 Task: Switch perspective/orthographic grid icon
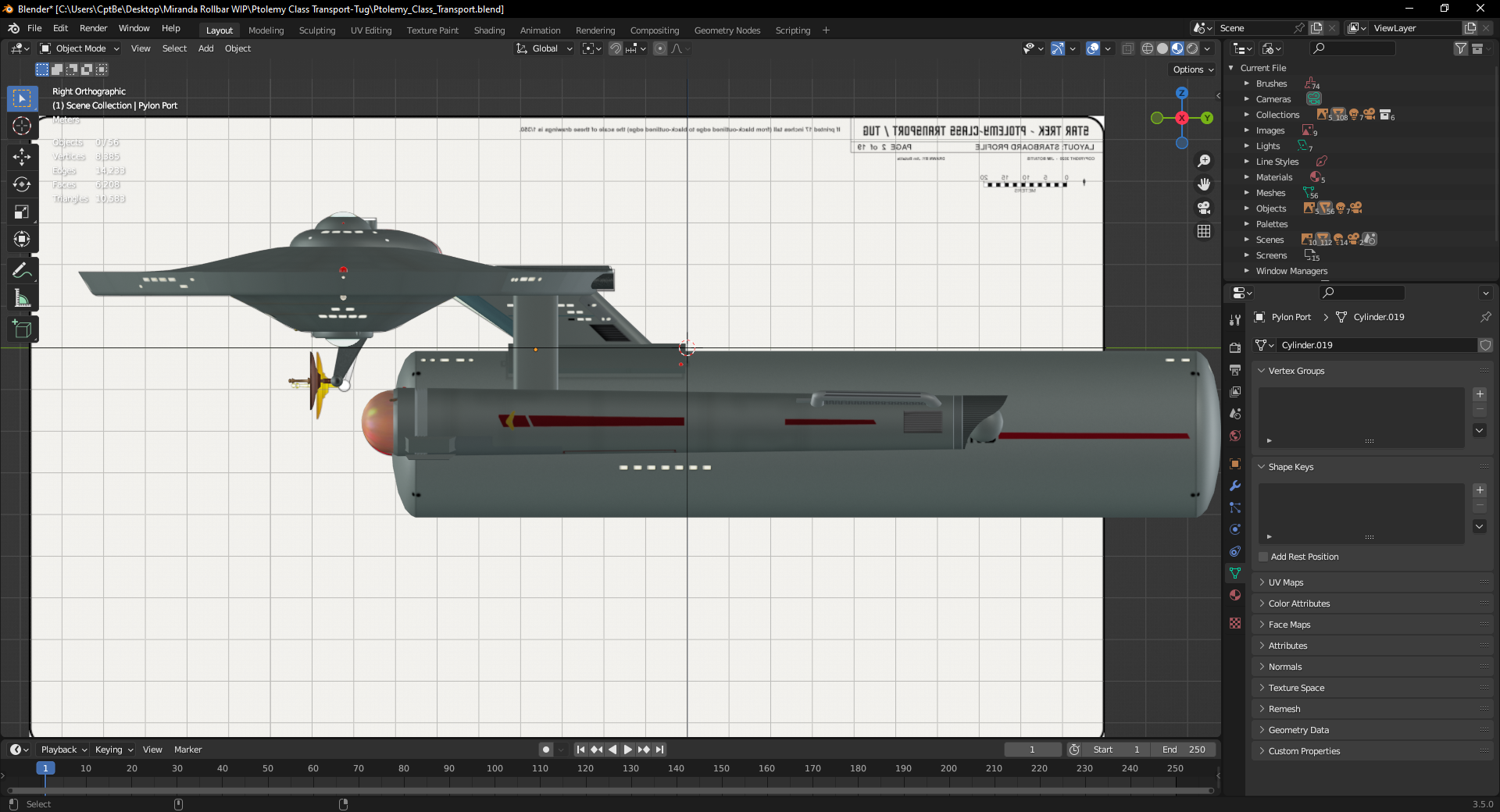point(1204,231)
